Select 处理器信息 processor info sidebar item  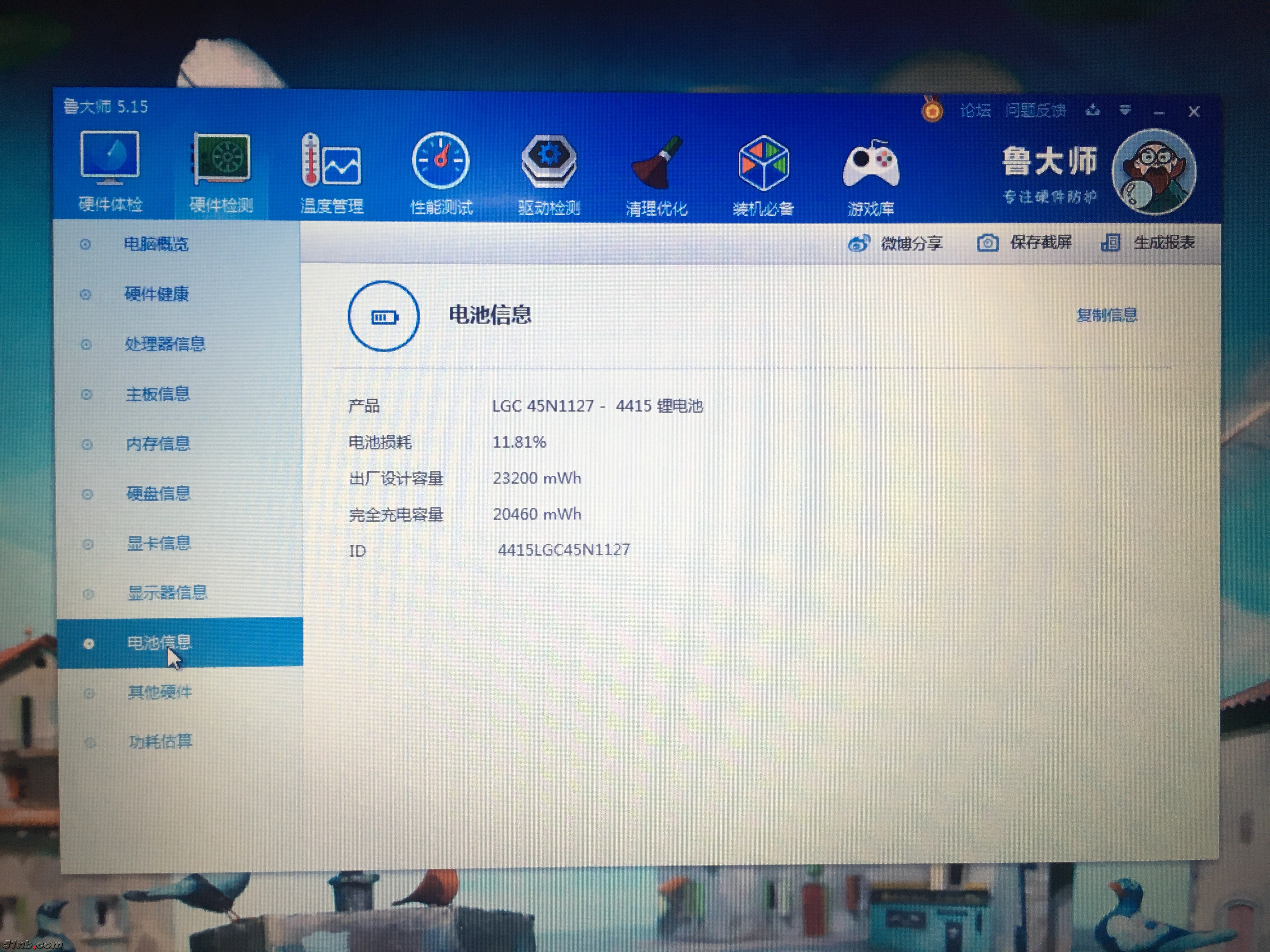pyautogui.click(x=165, y=344)
